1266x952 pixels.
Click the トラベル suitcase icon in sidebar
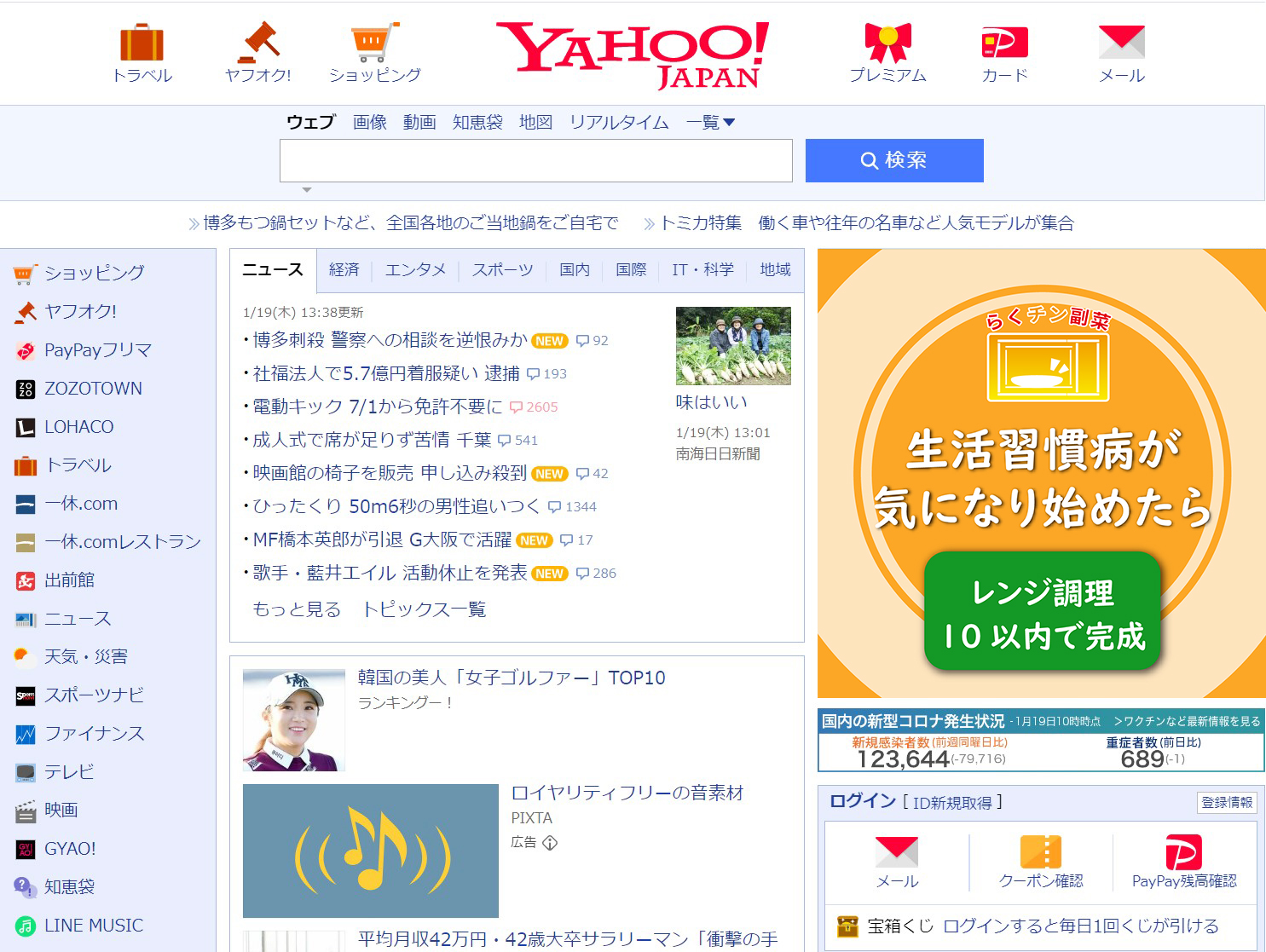click(26, 466)
